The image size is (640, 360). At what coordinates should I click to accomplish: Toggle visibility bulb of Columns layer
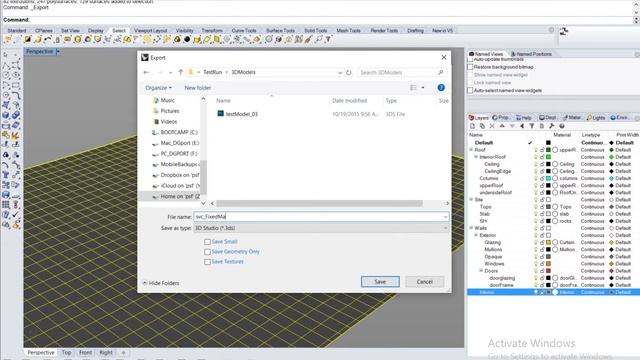point(536,178)
